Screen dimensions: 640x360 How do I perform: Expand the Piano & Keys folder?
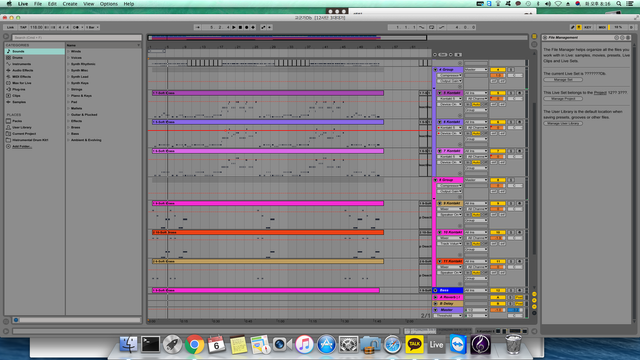coord(69,96)
